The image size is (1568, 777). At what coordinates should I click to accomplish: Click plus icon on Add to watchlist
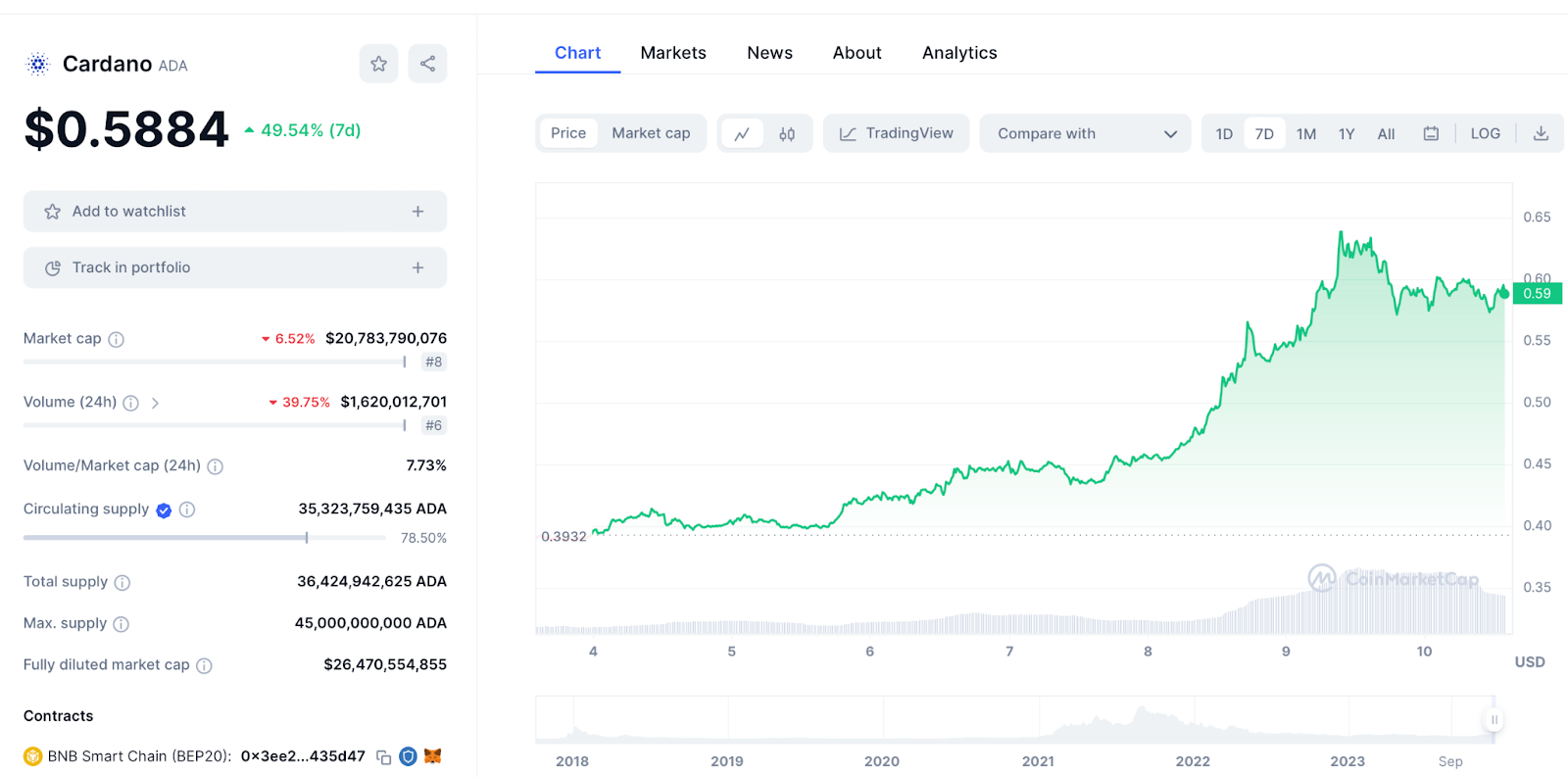417,212
